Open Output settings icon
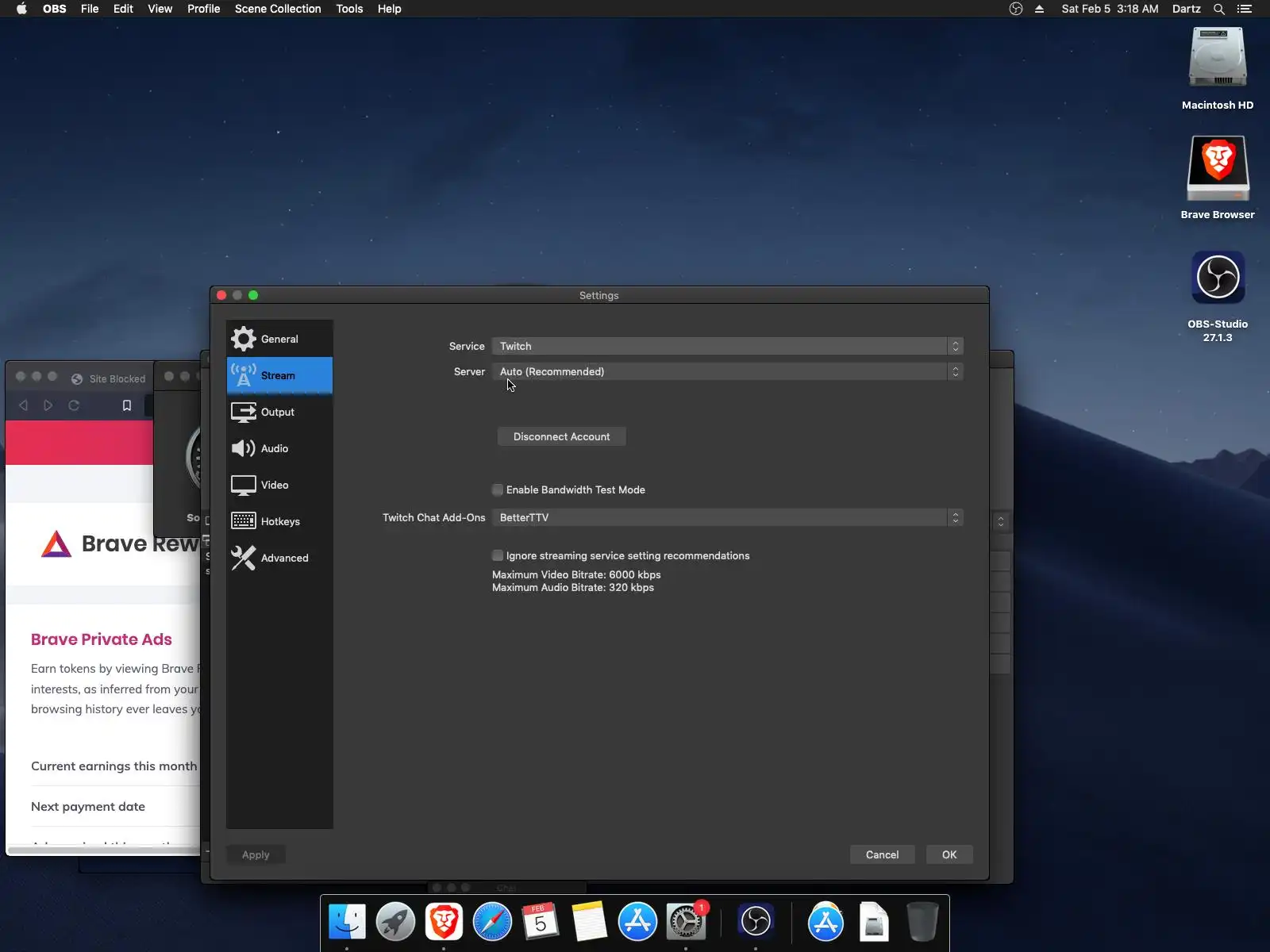 coord(243,412)
